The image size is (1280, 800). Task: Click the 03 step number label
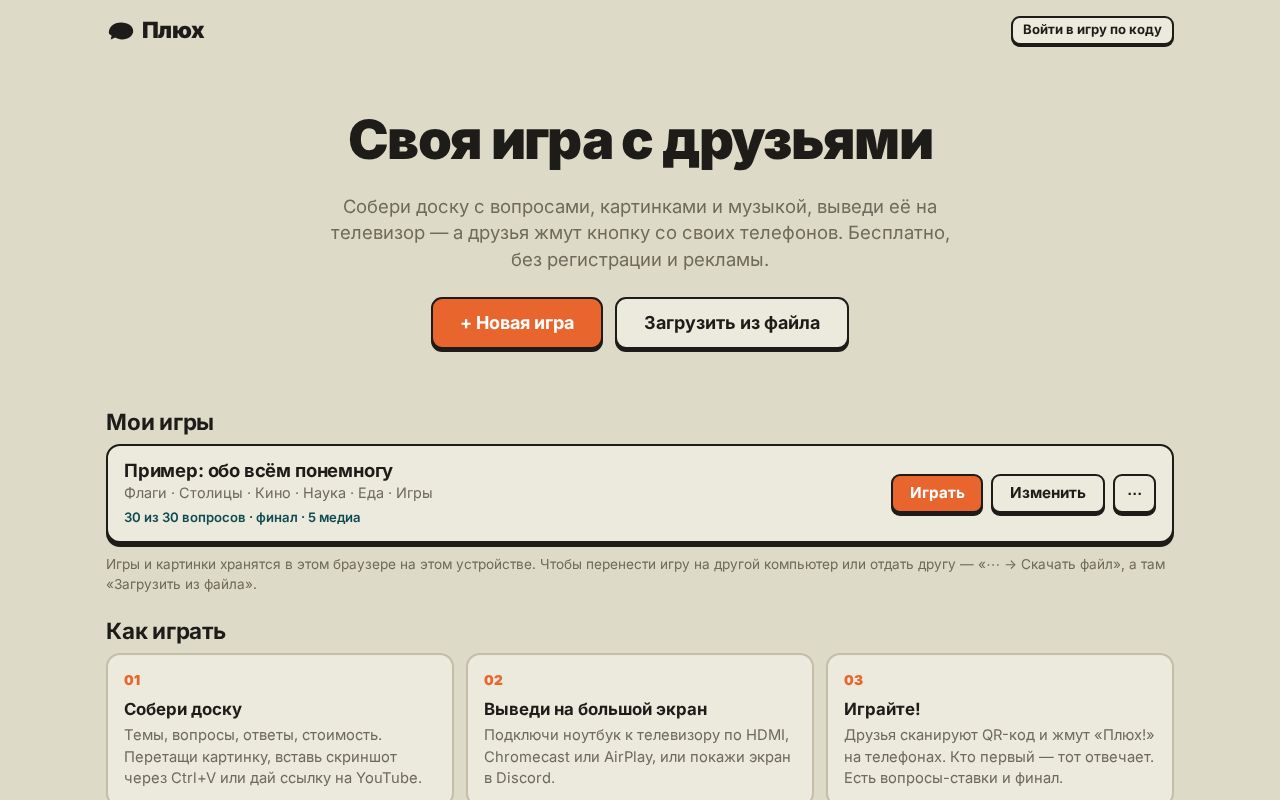(x=853, y=680)
